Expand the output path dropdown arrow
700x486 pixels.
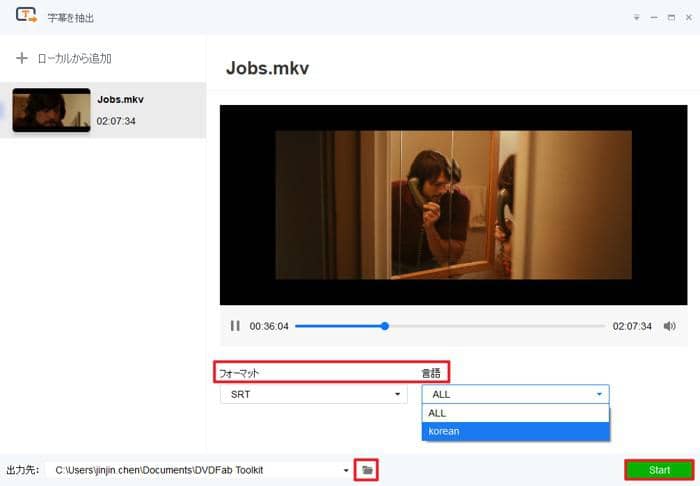[x=346, y=470]
